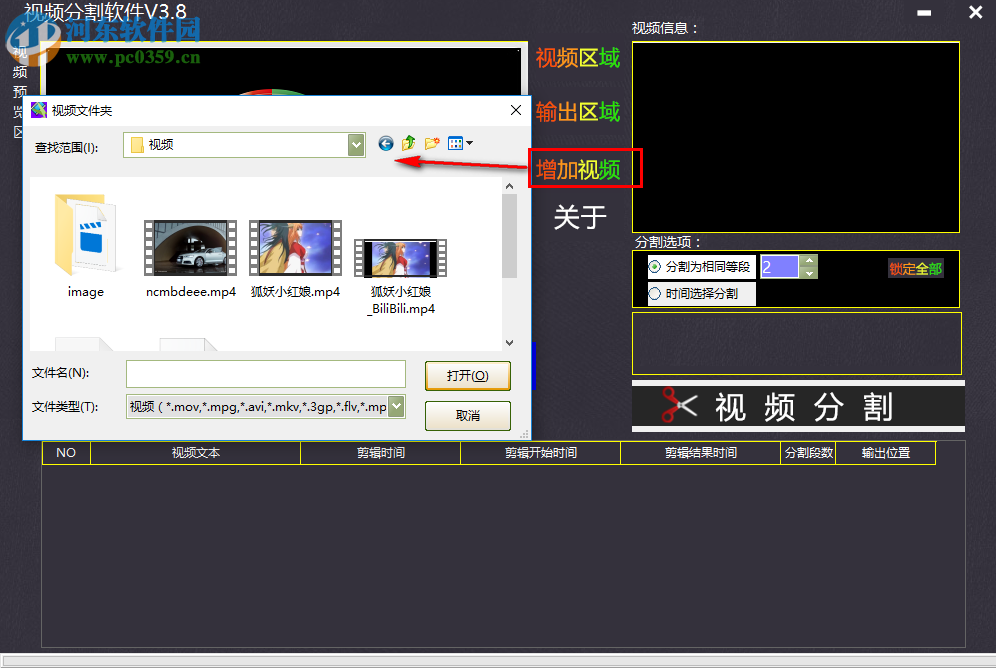Click the 视频区域 menu item
Screen dimensions: 996x668
[x=577, y=58]
